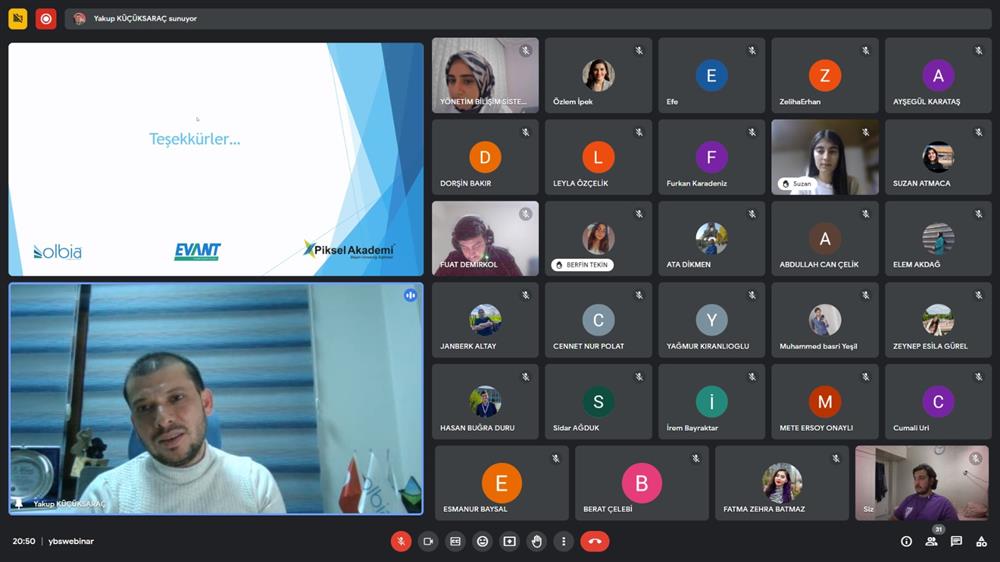1000x562 pixels.
Task: Select the Teşekkürler presentation slide
Action: (x=216, y=159)
